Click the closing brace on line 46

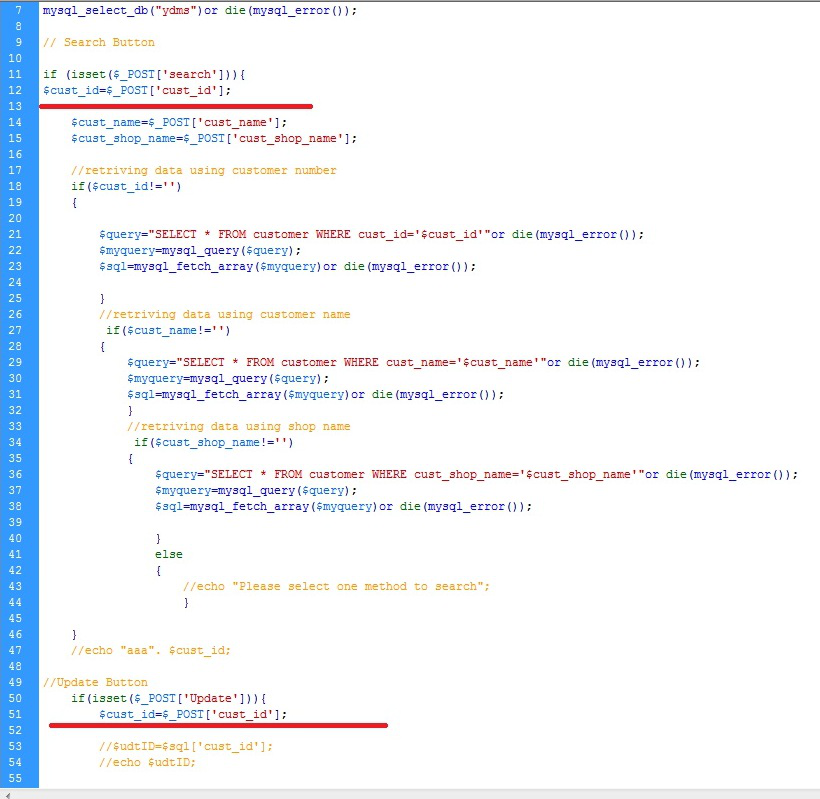click(74, 634)
